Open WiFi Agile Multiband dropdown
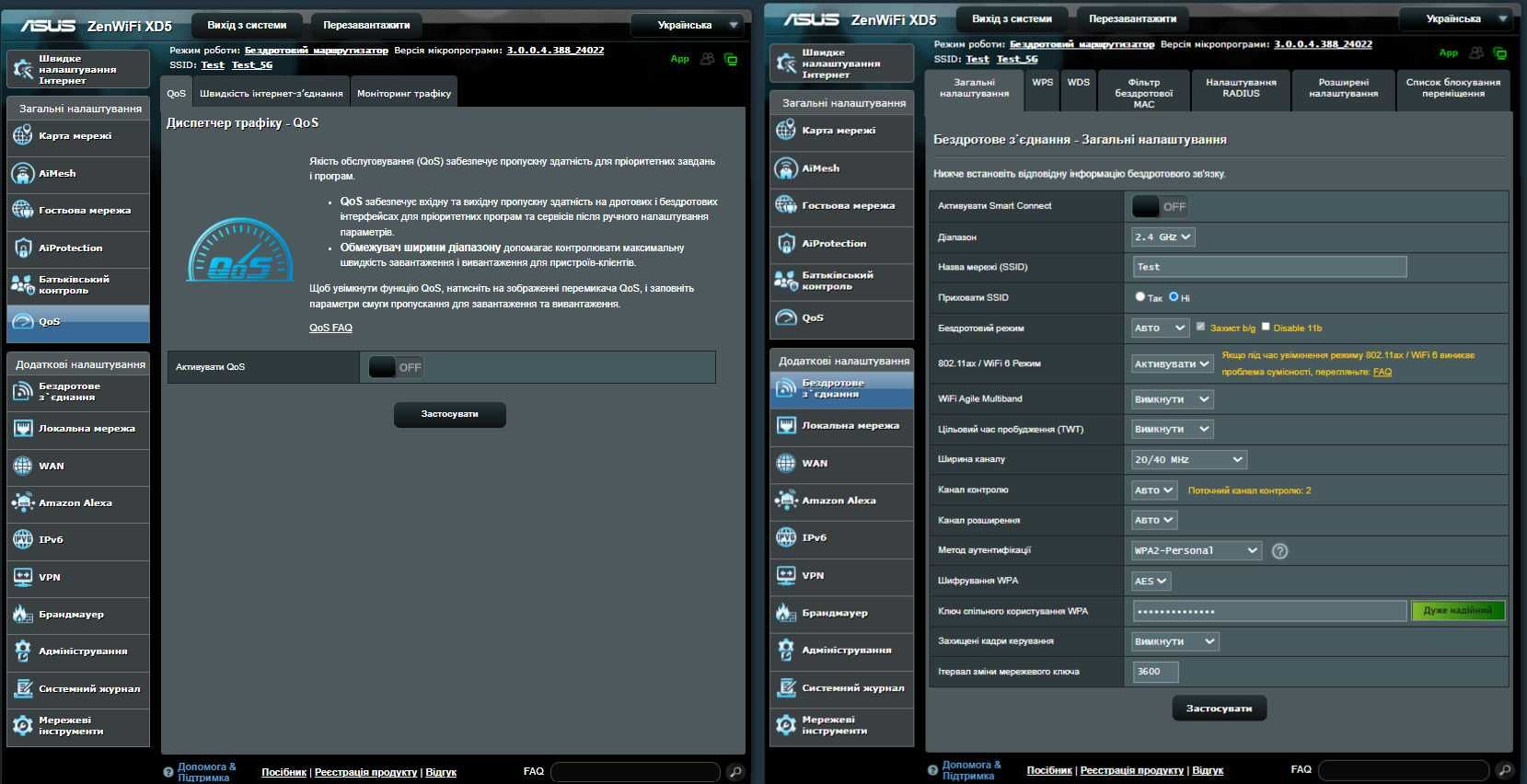1527x784 pixels. (x=1172, y=399)
